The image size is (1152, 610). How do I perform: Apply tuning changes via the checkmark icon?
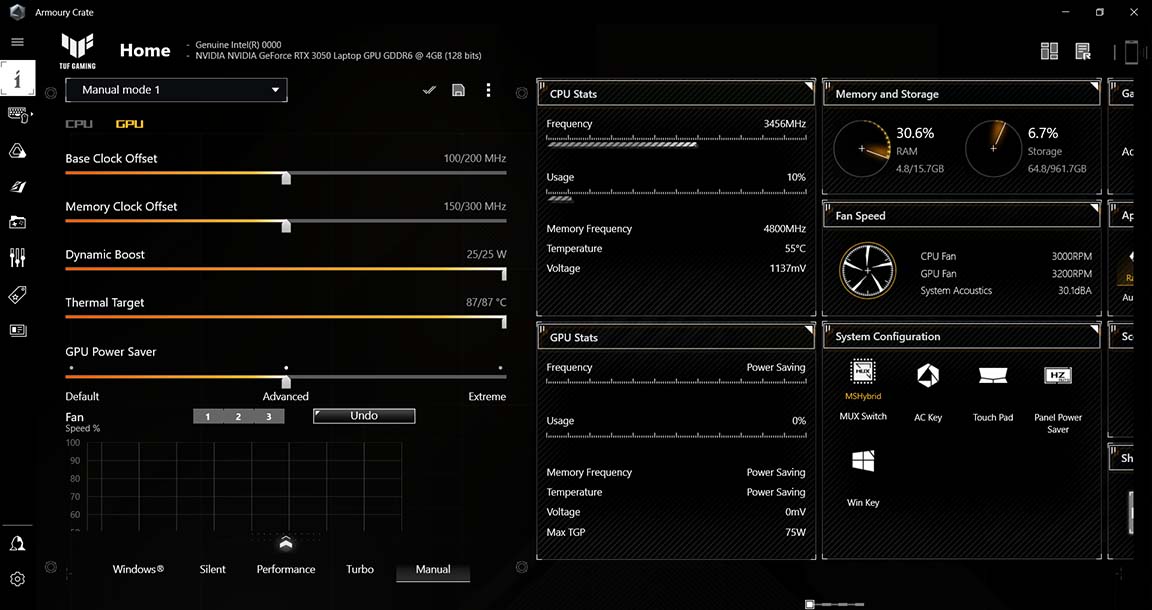tap(429, 90)
